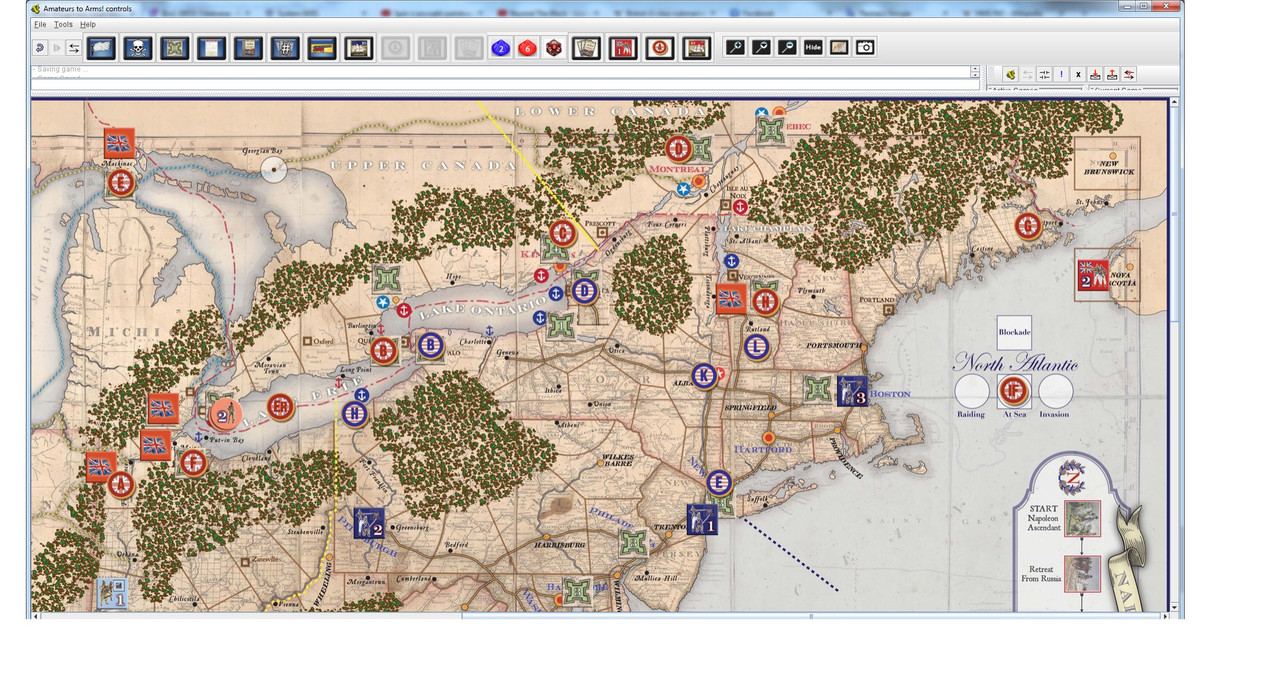The image size is (1280, 693).
Task: Roll the dark red polyhedral die
Action: pyautogui.click(x=553, y=48)
